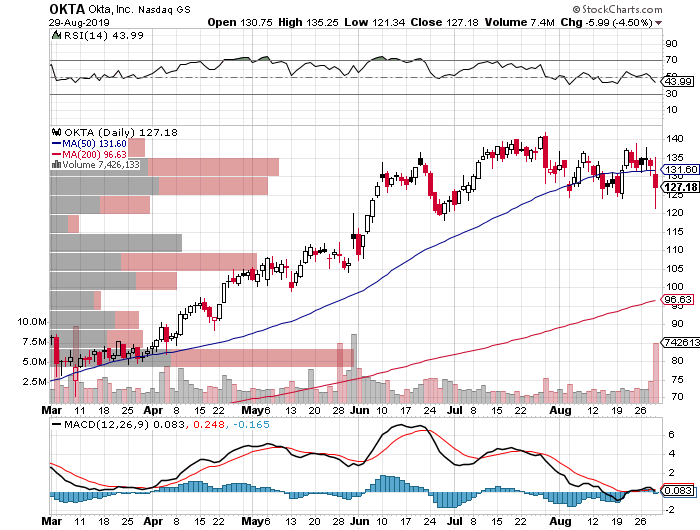700x530 pixels.
Task: Click the OKTA ticker symbol heading
Action: click(67, 9)
